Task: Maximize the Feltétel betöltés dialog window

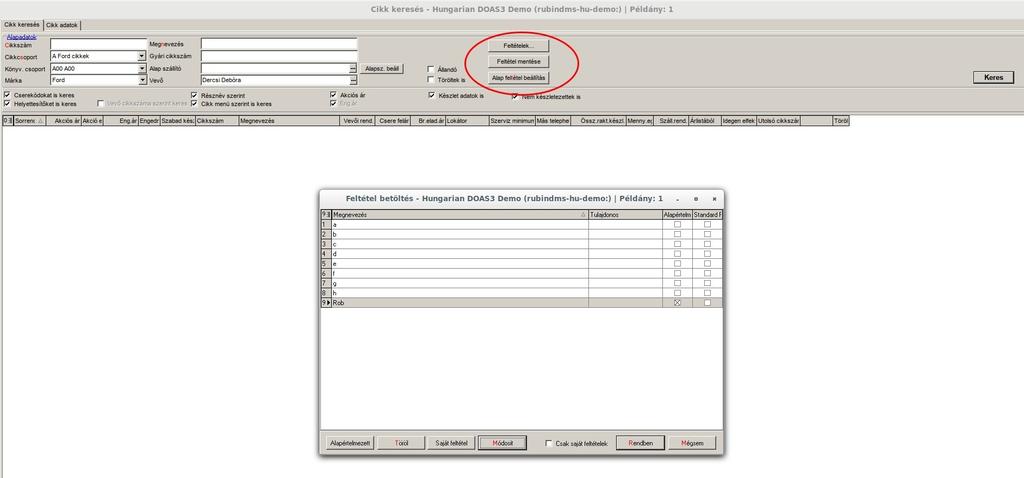Action: [x=696, y=199]
